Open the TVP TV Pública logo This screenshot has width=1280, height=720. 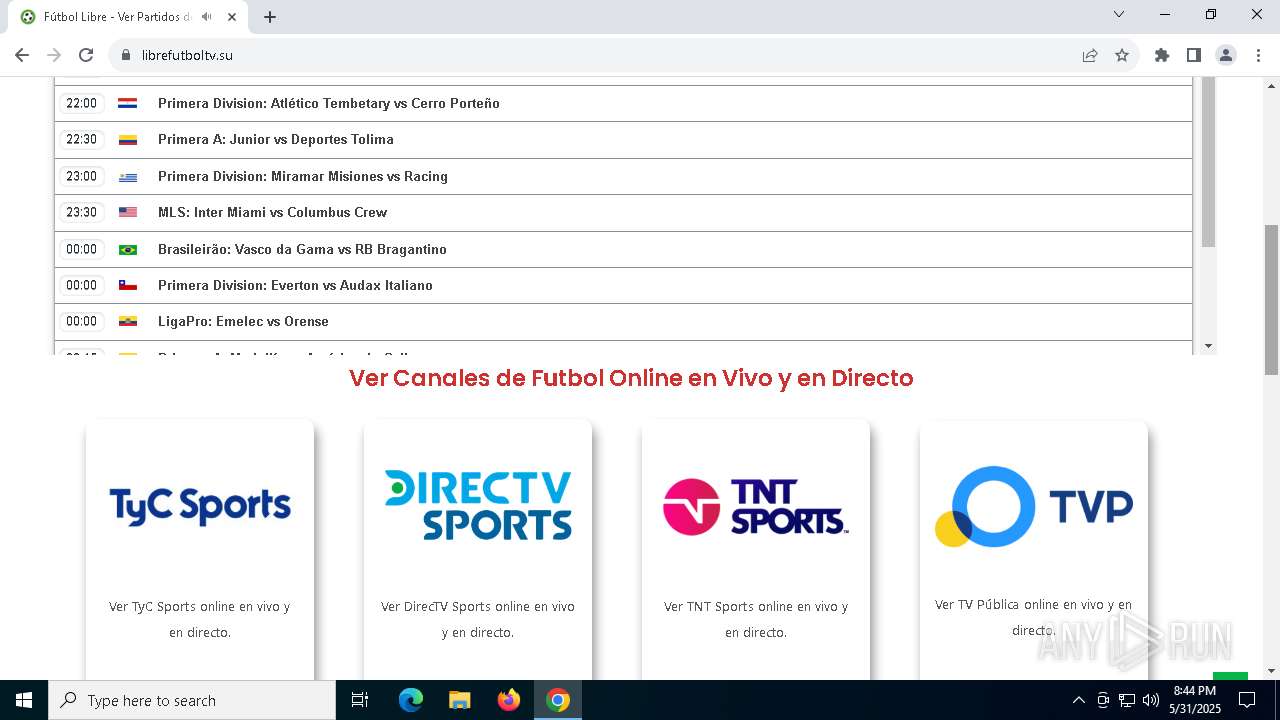click(1034, 506)
